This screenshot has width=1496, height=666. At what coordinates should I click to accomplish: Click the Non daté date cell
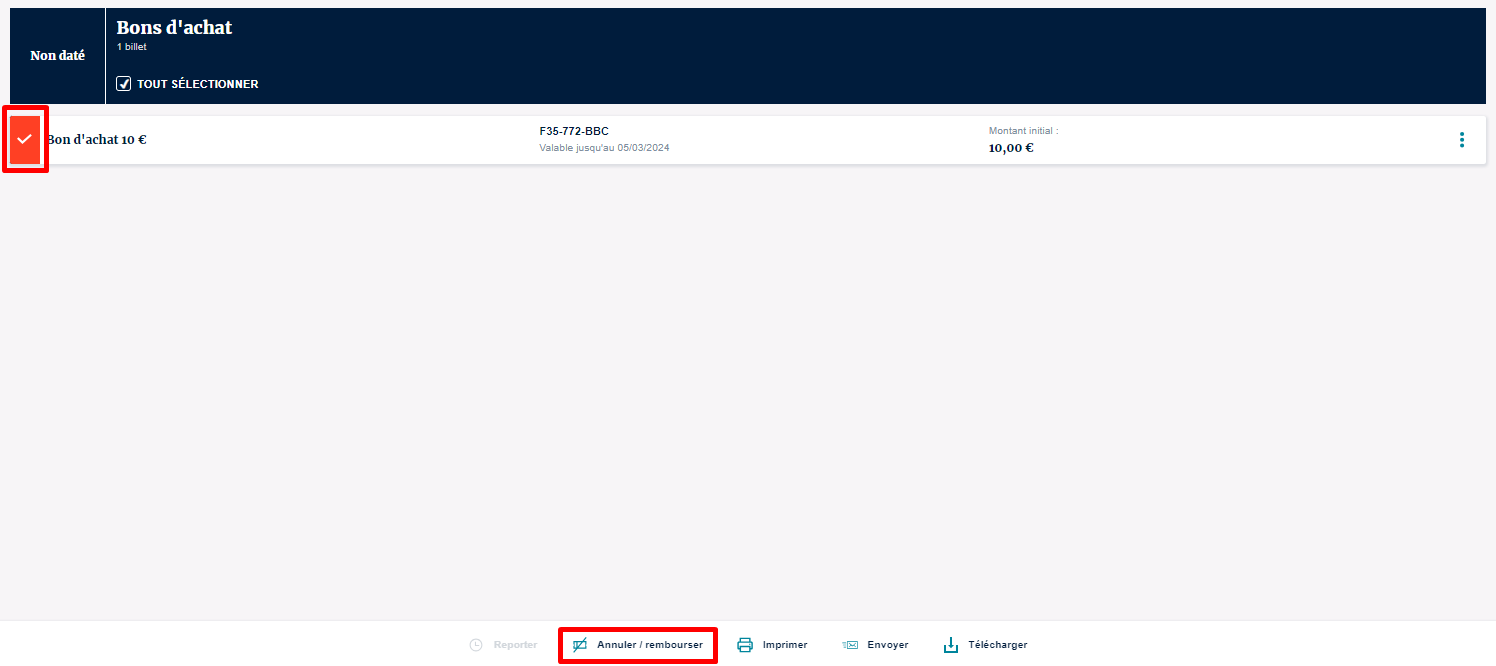click(x=57, y=56)
